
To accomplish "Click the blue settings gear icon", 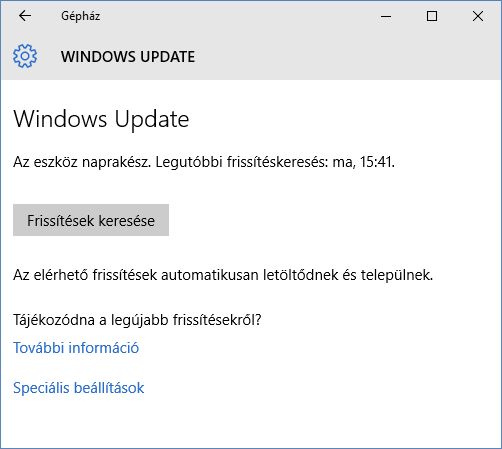I will (x=25, y=56).
